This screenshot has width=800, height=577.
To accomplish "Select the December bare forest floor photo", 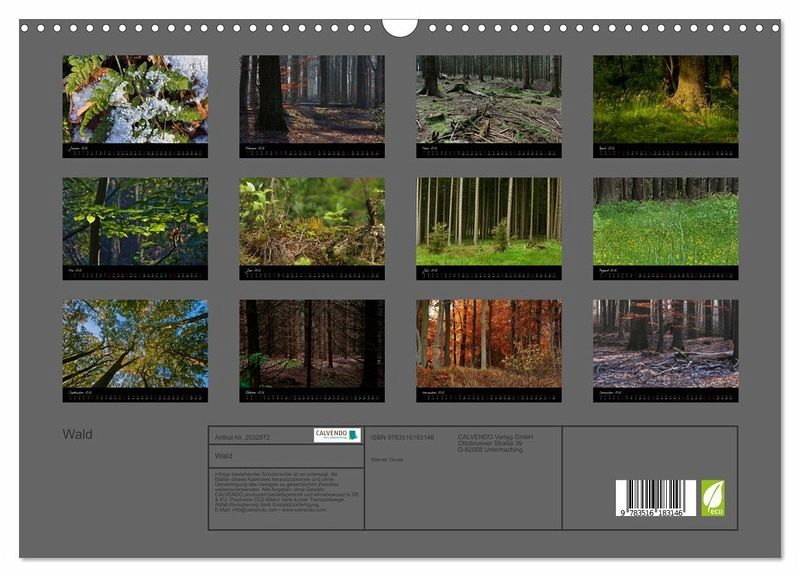I will [x=665, y=344].
